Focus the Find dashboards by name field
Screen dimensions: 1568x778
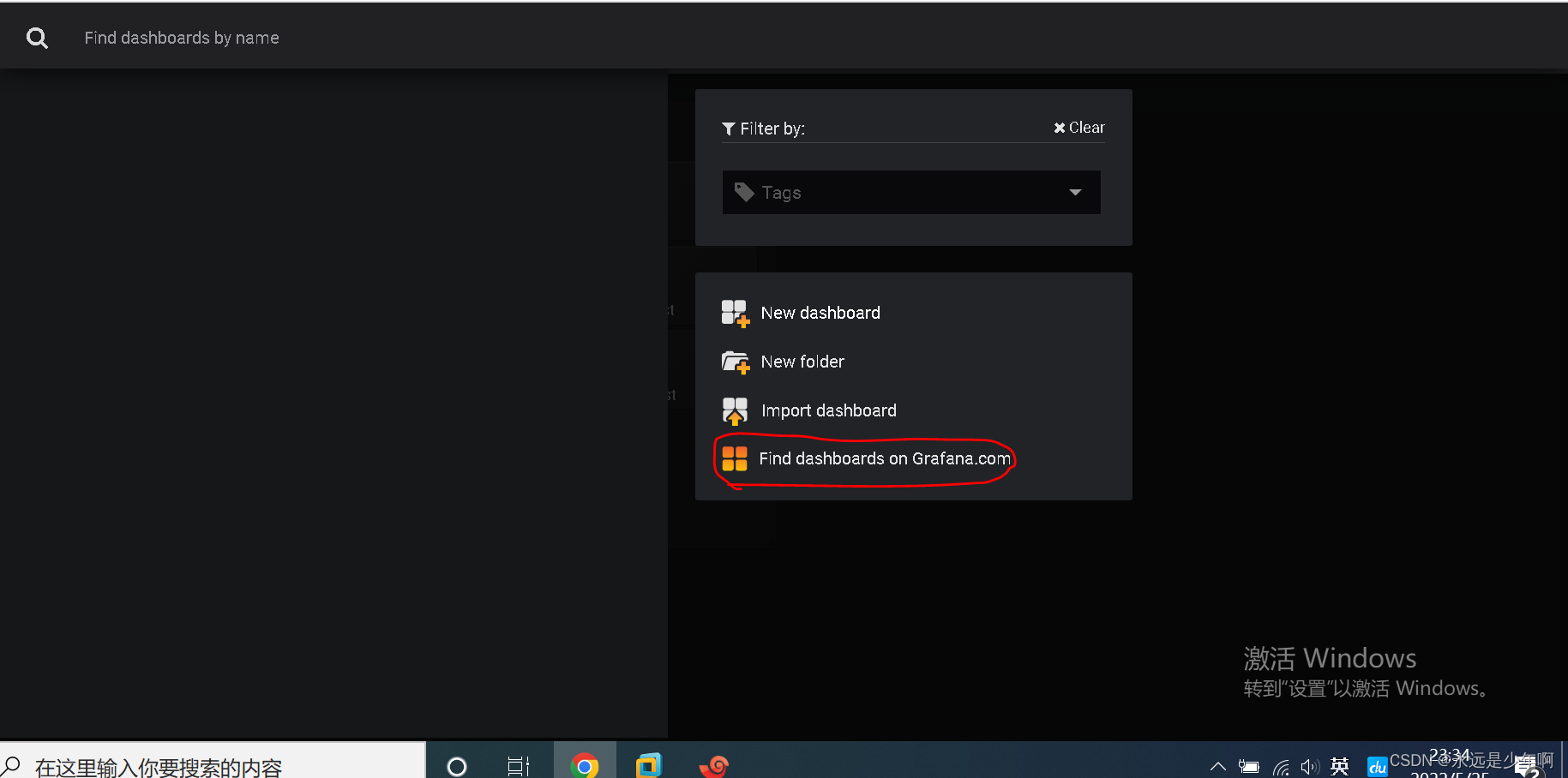(182, 38)
